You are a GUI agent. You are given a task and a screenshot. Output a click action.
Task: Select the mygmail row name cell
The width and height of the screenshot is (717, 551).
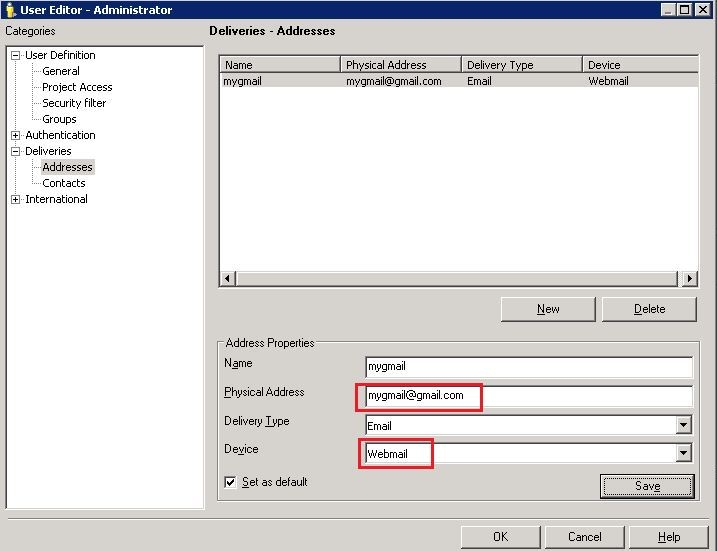click(243, 81)
